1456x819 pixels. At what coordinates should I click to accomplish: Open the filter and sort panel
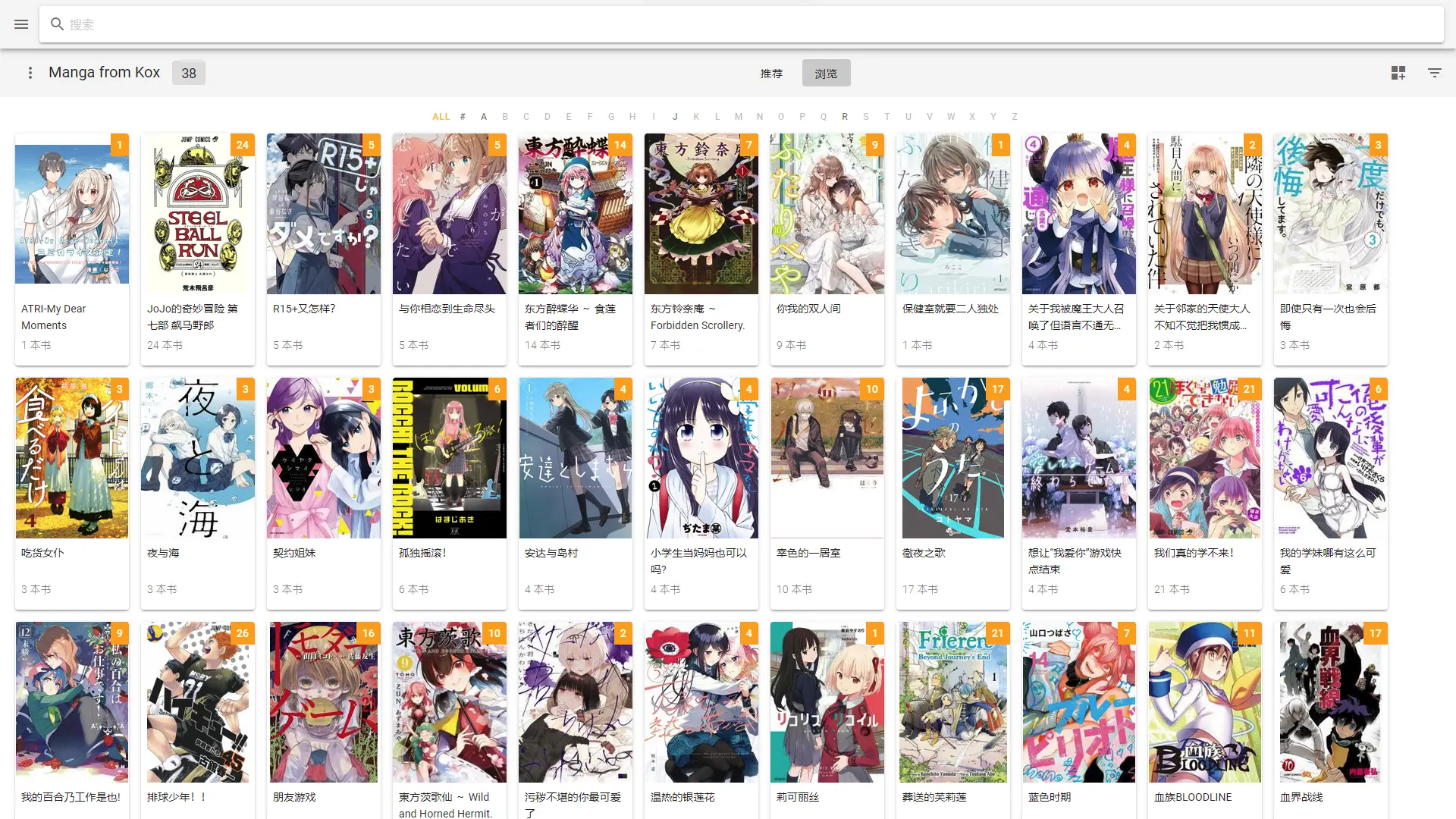(1435, 73)
